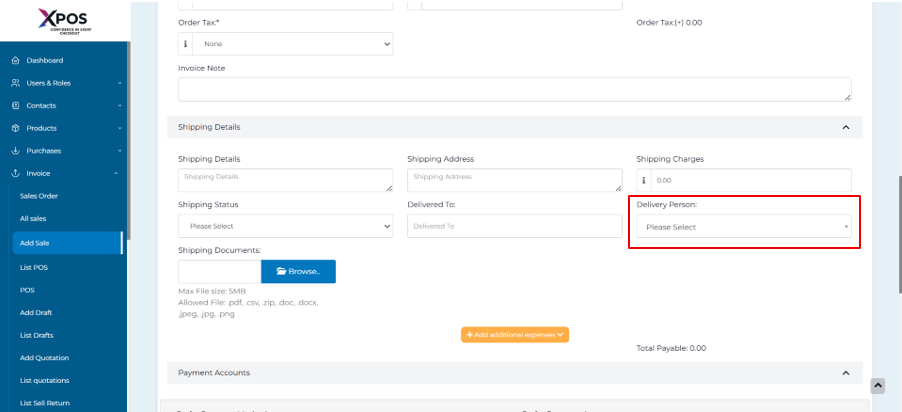
Task: Click the Order Tax info icon
Action: [x=185, y=44]
